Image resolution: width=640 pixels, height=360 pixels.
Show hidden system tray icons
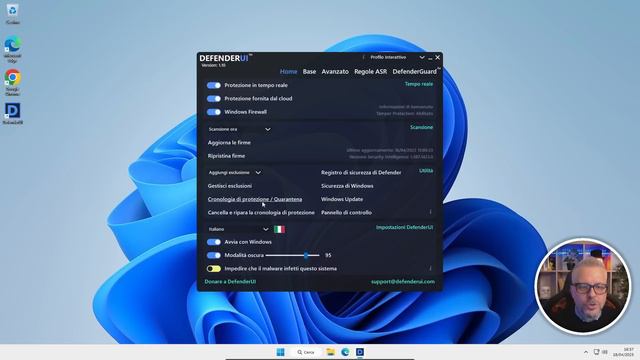tap(586, 352)
